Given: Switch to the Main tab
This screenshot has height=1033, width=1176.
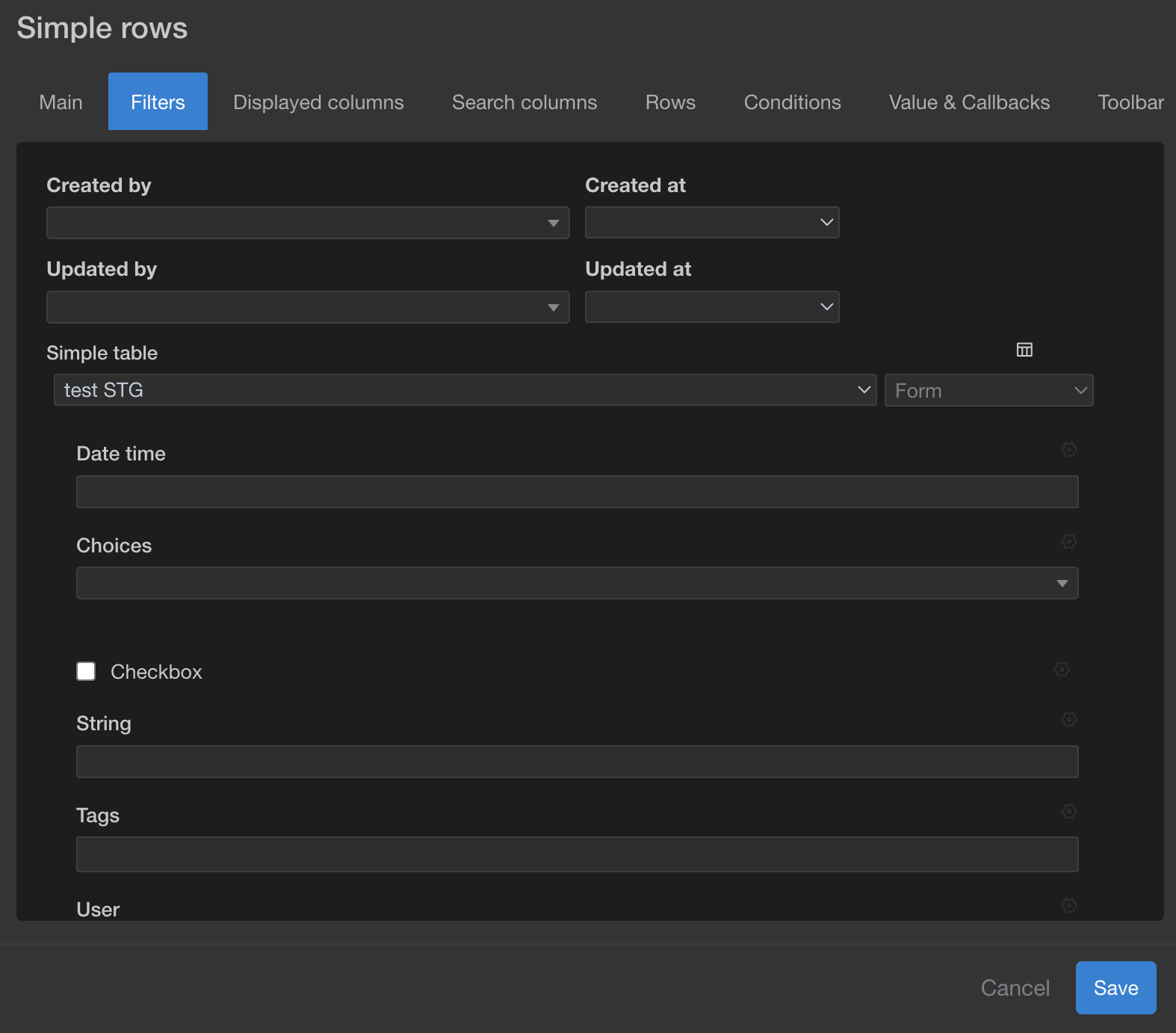Looking at the screenshot, I should (61, 102).
